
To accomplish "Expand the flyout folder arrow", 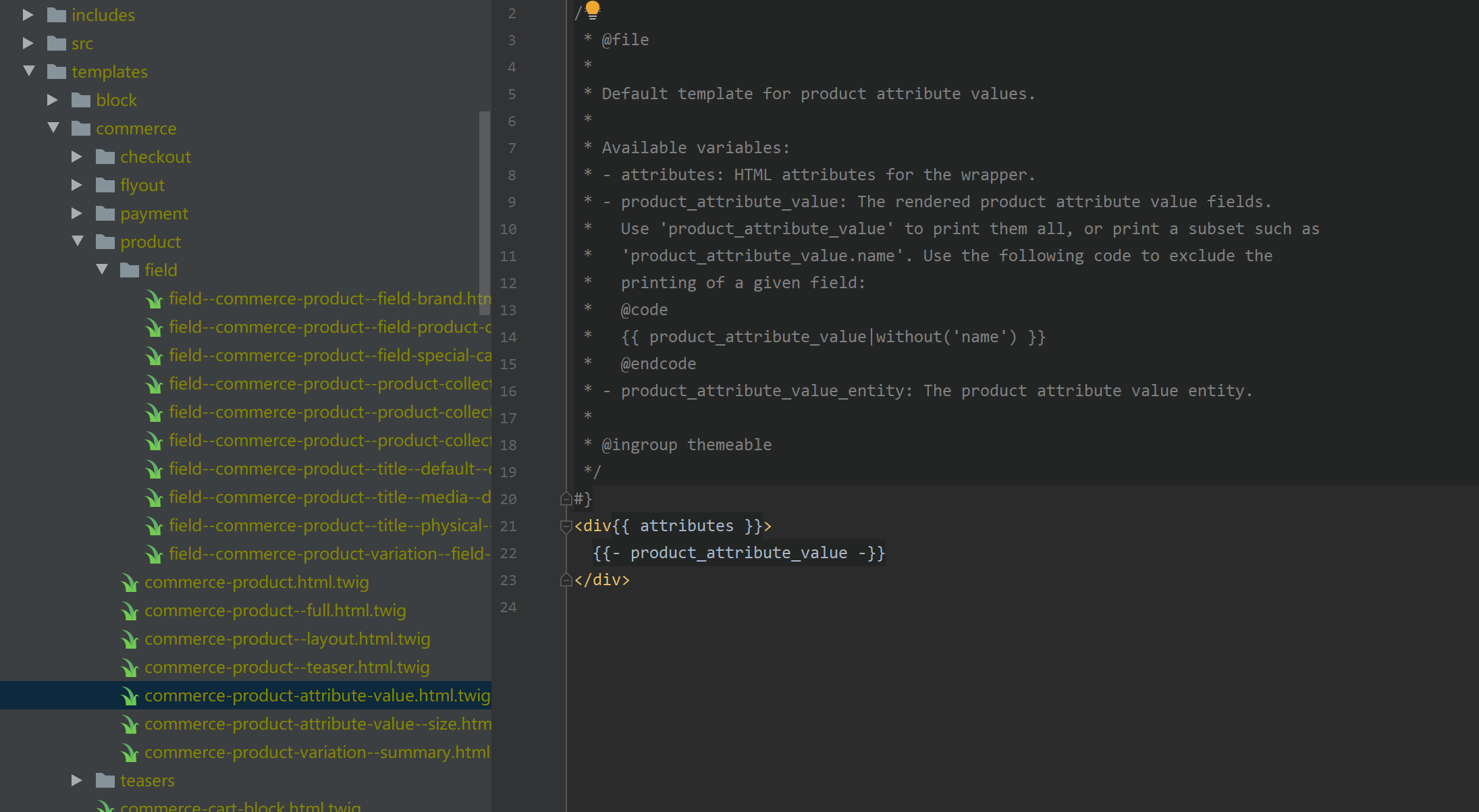I will 77,184.
